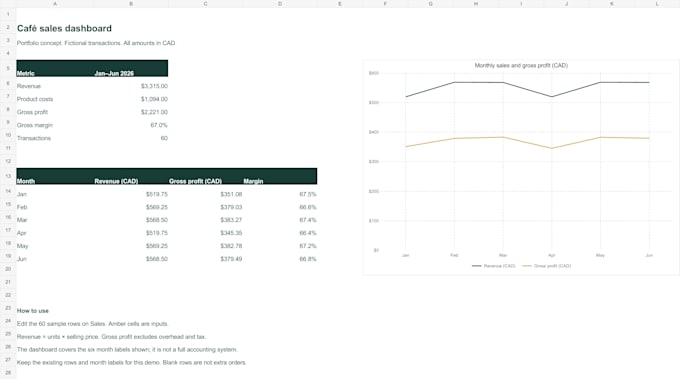This screenshot has height=379, width=680.
Task: Select column B header
Action: pyautogui.click(x=131, y=3)
